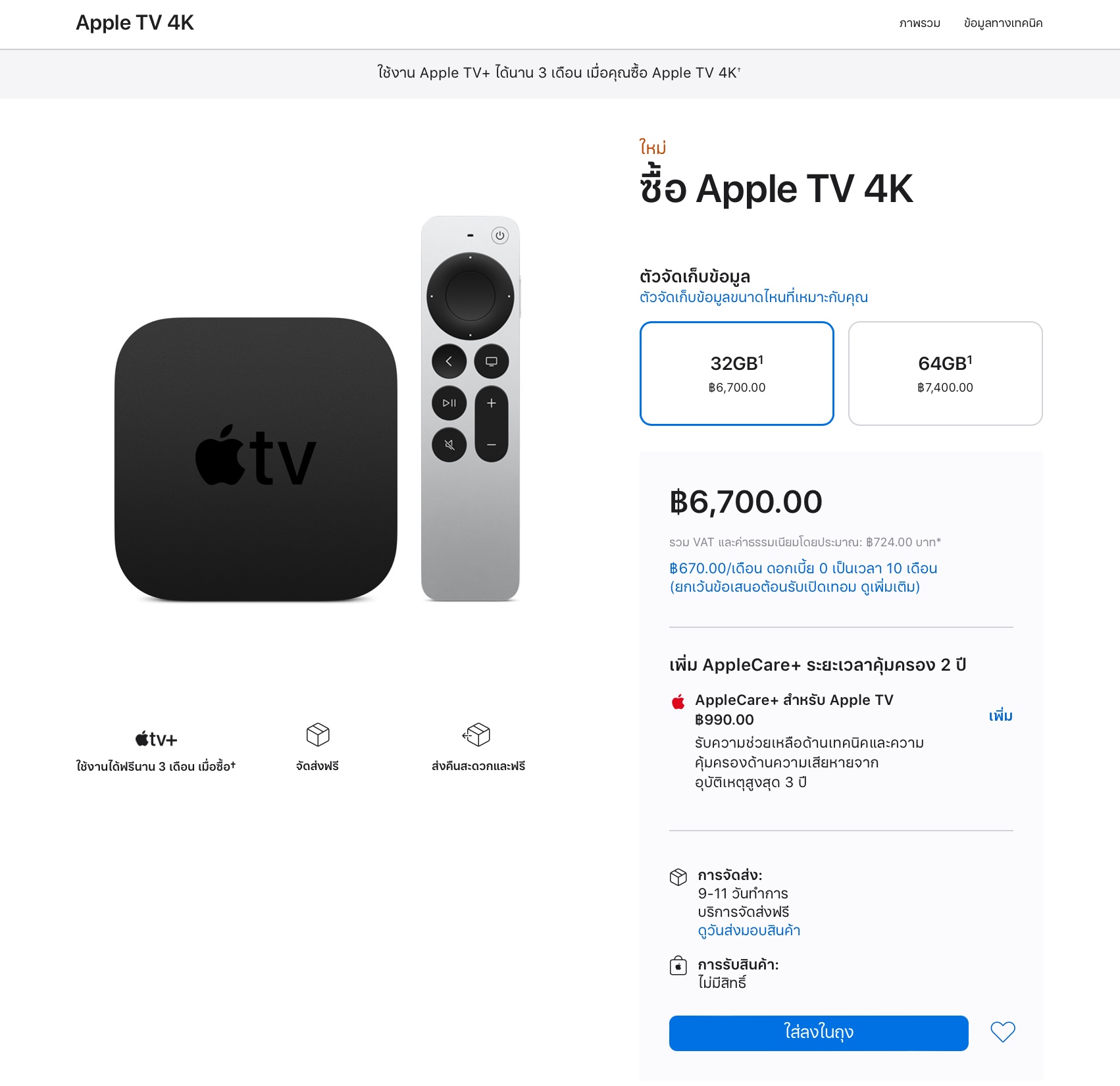This screenshot has height=1086, width=1120.
Task: Open the storage size help link
Action: click(753, 297)
